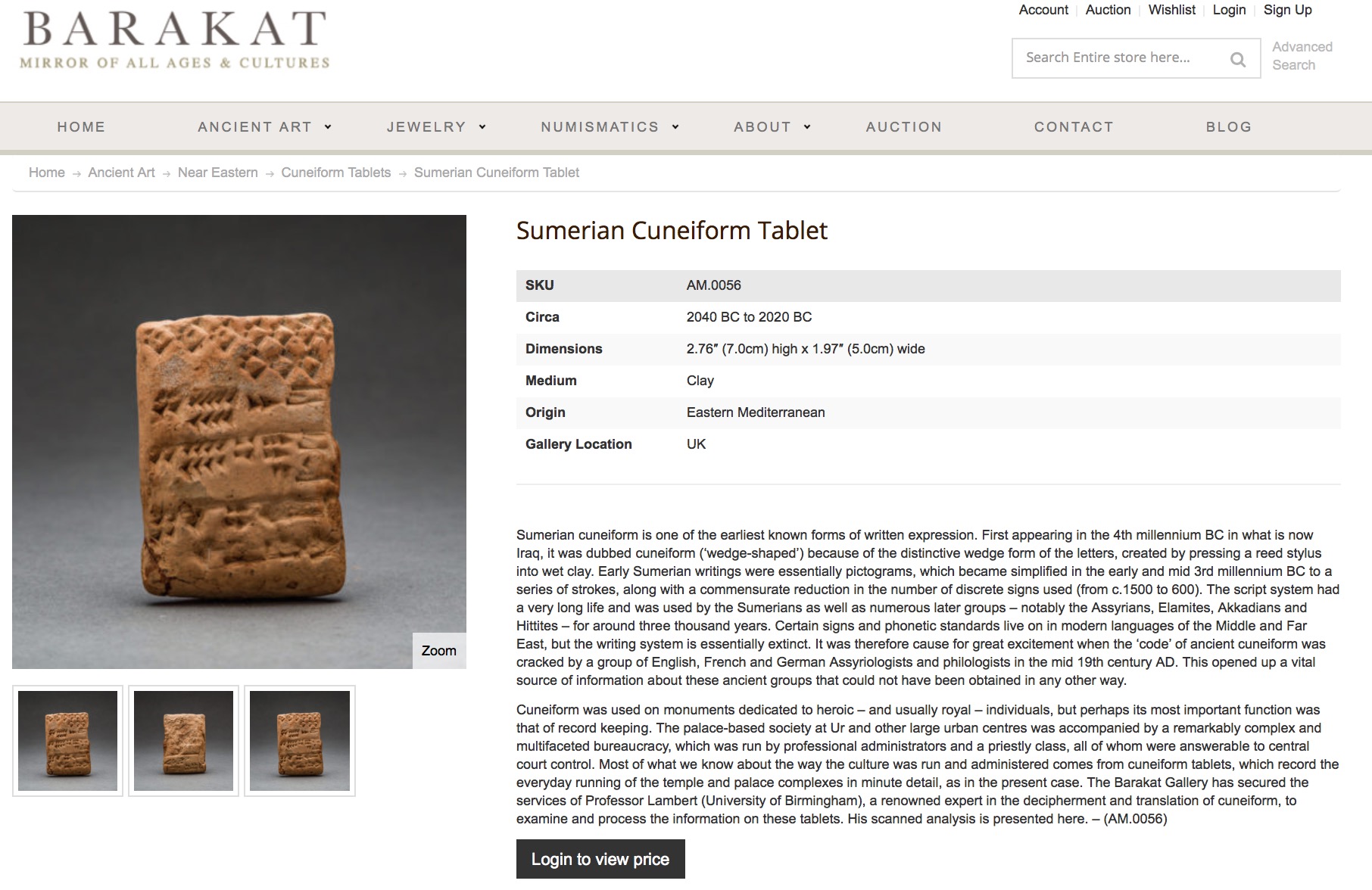
Task: Select the third tablet thumbnail
Action: coord(300,741)
